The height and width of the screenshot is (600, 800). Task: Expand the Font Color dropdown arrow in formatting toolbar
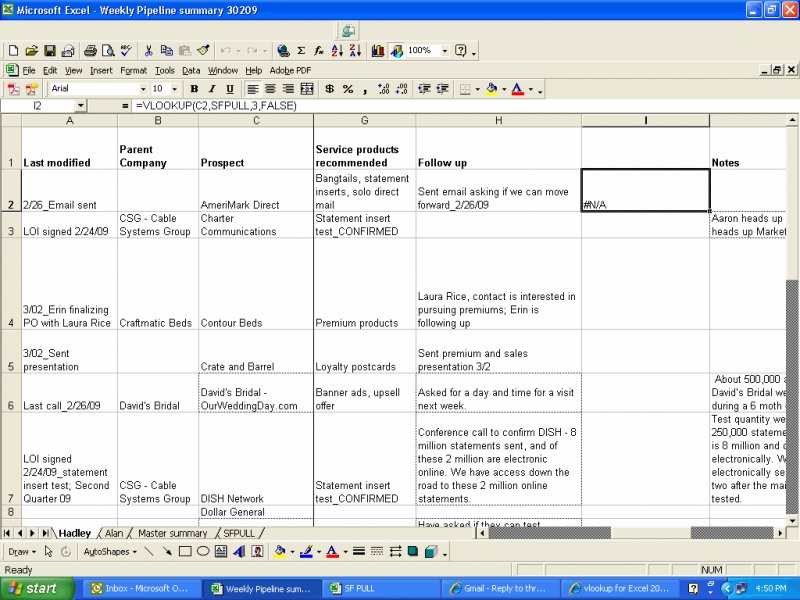(x=531, y=89)
